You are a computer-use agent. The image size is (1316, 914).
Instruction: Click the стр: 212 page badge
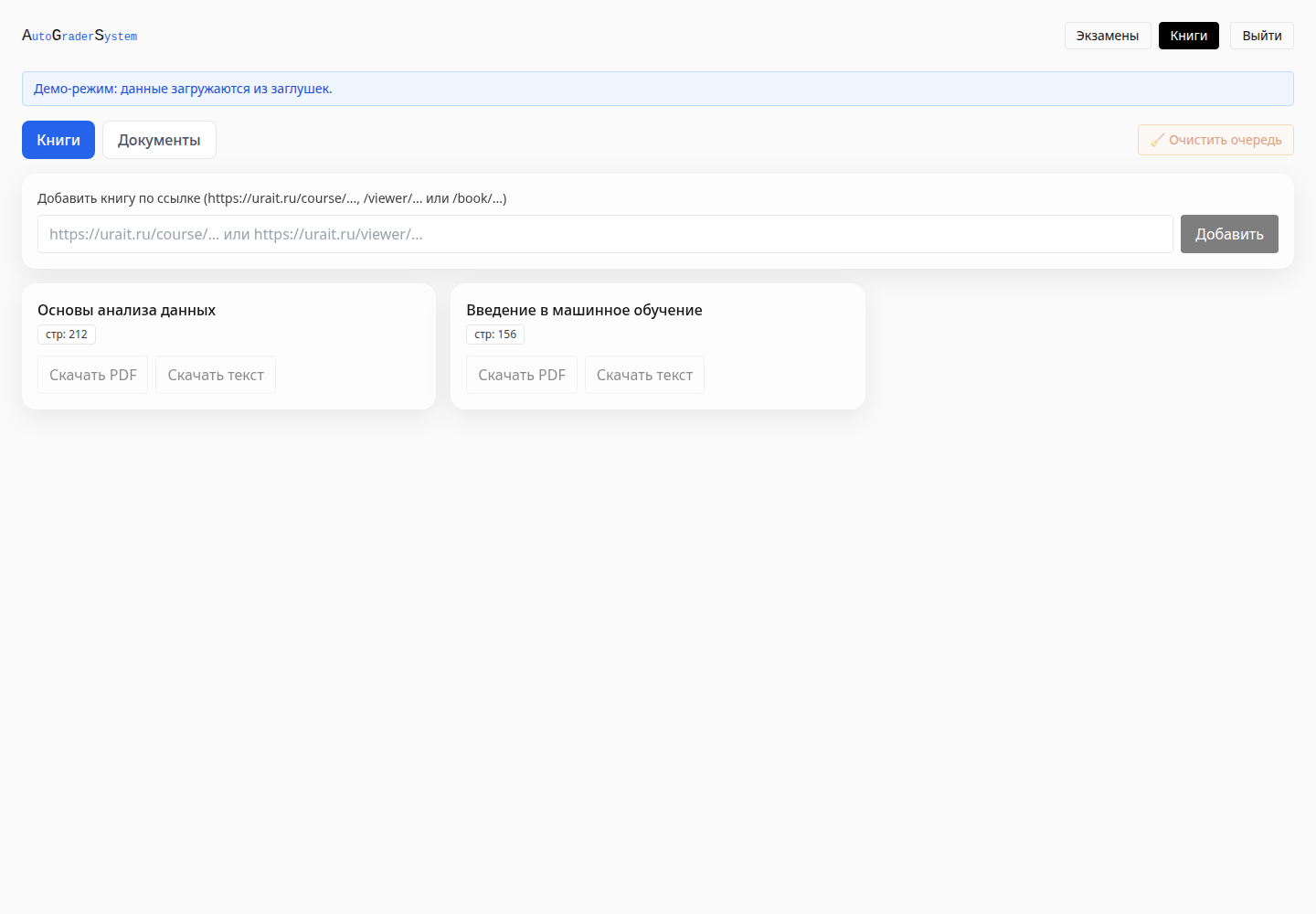67,335
